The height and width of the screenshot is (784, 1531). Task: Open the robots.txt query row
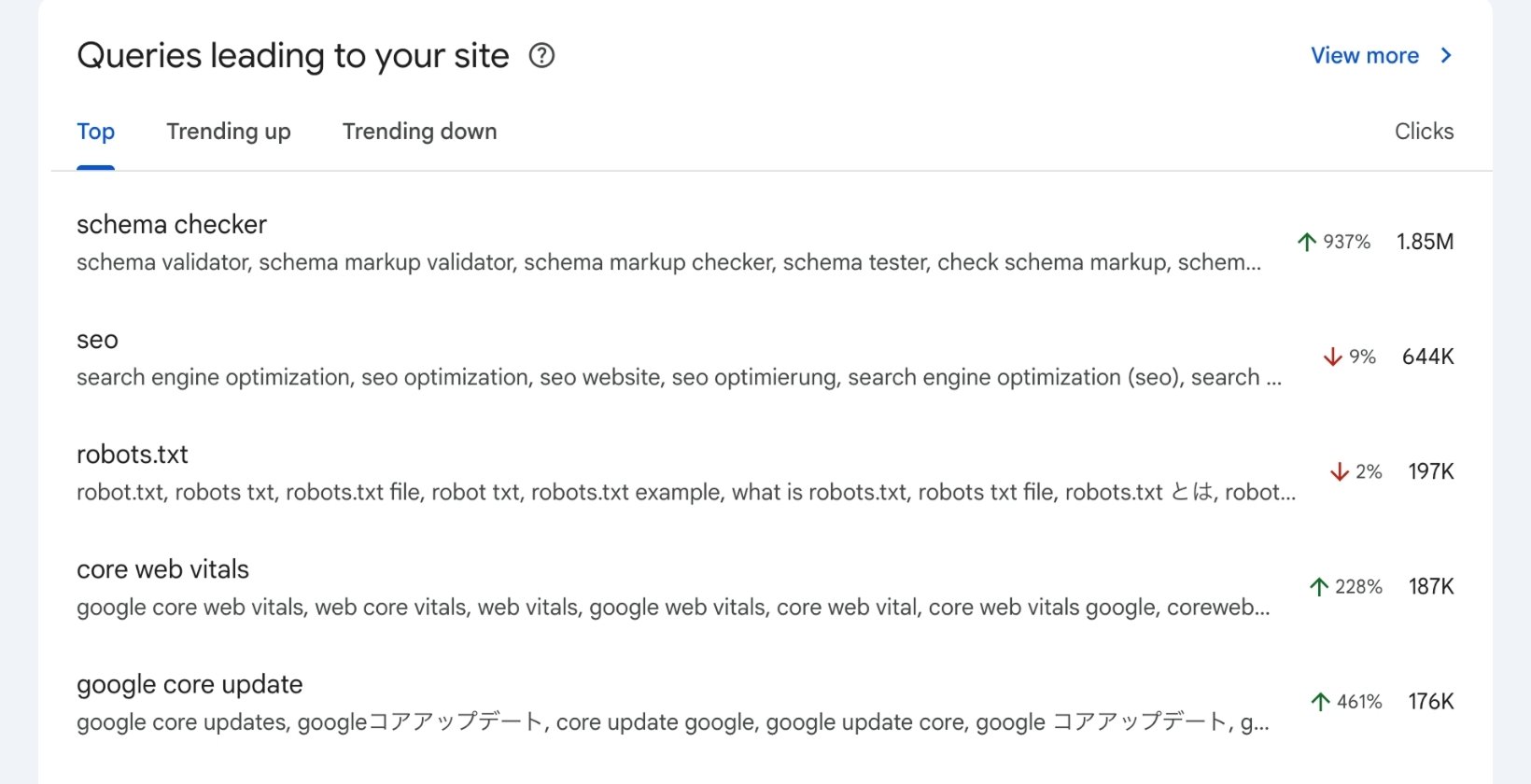(x=133, y=455)
